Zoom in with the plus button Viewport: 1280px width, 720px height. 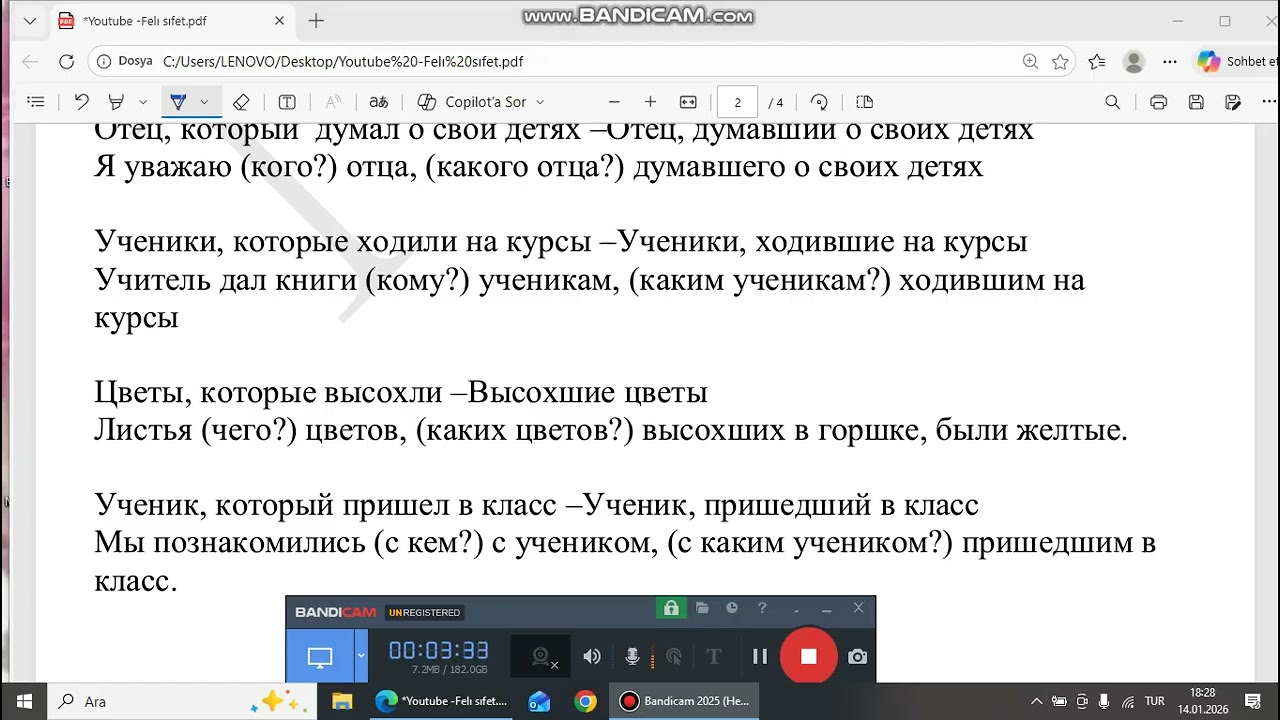(x=650, y=102)
